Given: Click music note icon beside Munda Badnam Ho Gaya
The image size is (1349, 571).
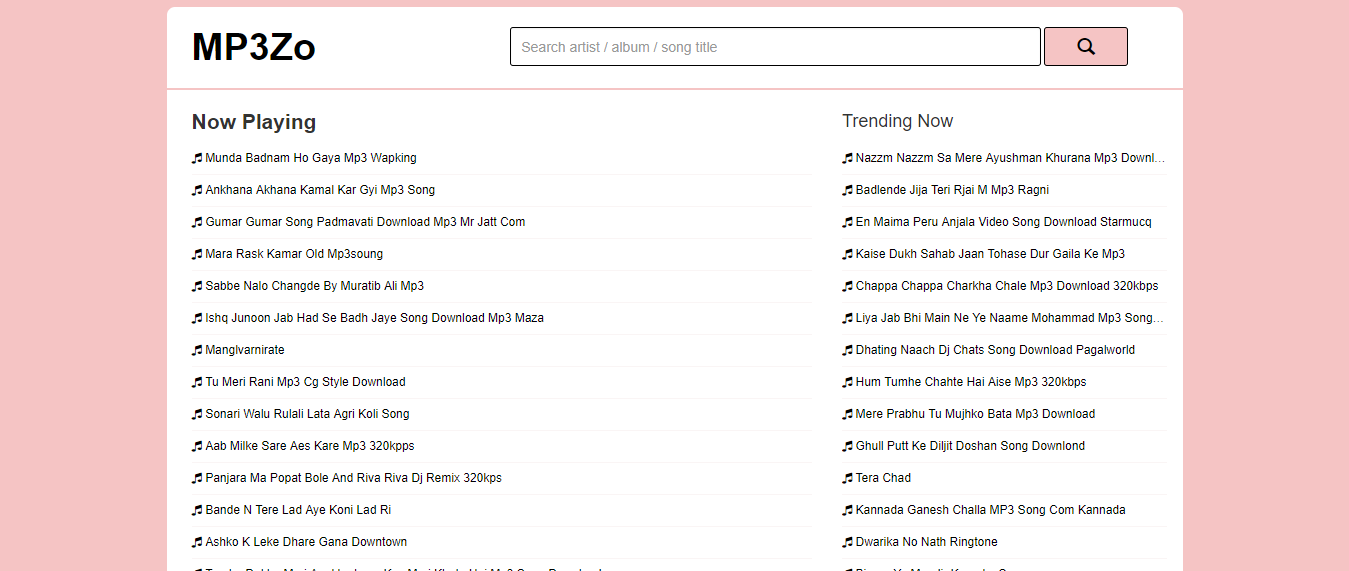Looking at the screenshot, I should tap(197, 158).
